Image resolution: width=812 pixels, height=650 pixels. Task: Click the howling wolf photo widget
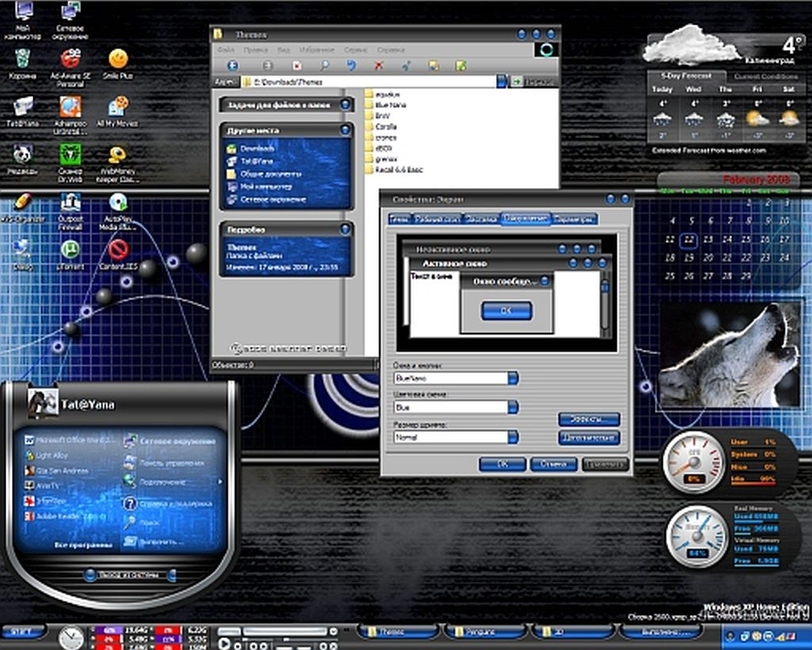[x=729, y=356]
